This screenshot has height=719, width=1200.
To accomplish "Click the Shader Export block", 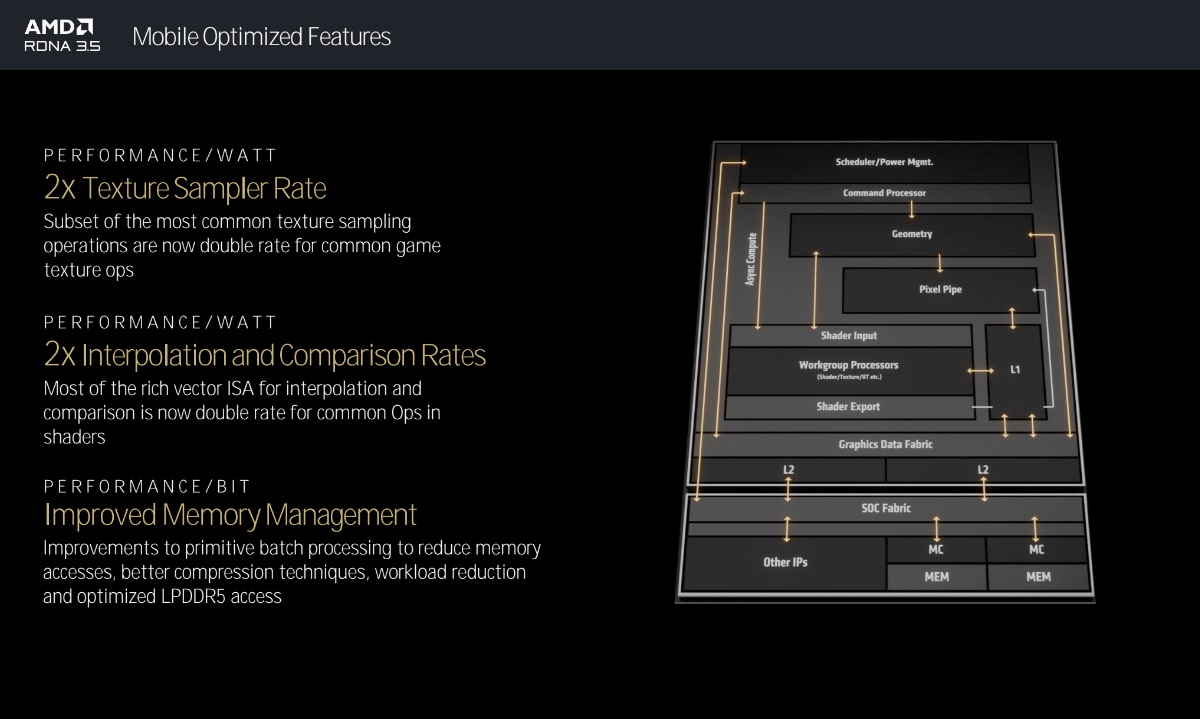I will coord(848,407).
